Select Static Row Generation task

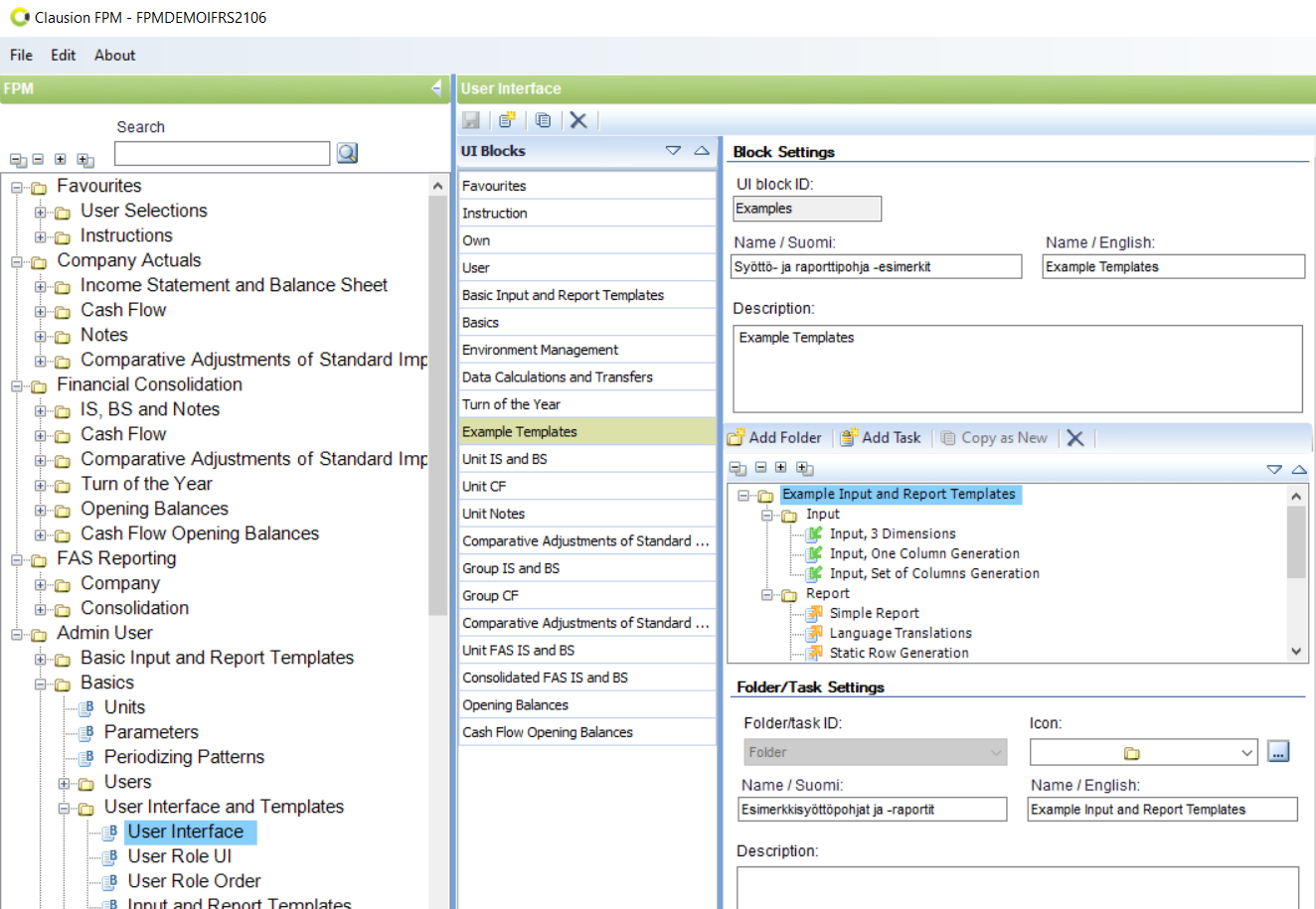pos(899,653)
